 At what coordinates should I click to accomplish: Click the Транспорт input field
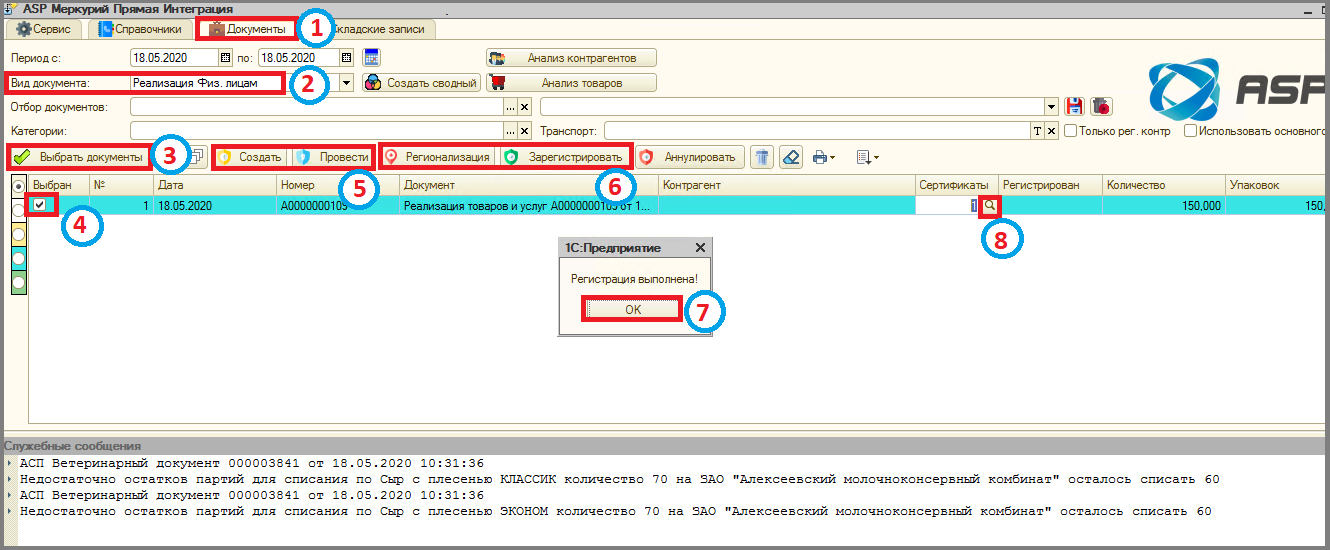click(817, 131)
